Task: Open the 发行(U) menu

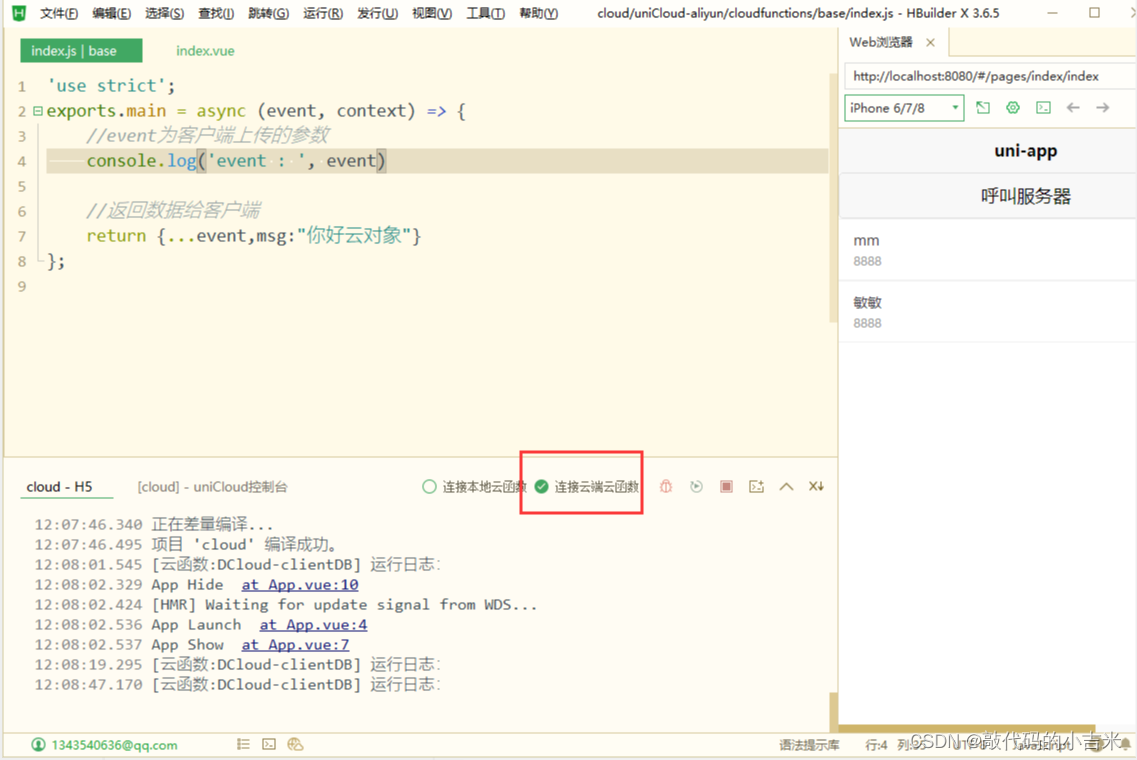Action: (377, 13)
